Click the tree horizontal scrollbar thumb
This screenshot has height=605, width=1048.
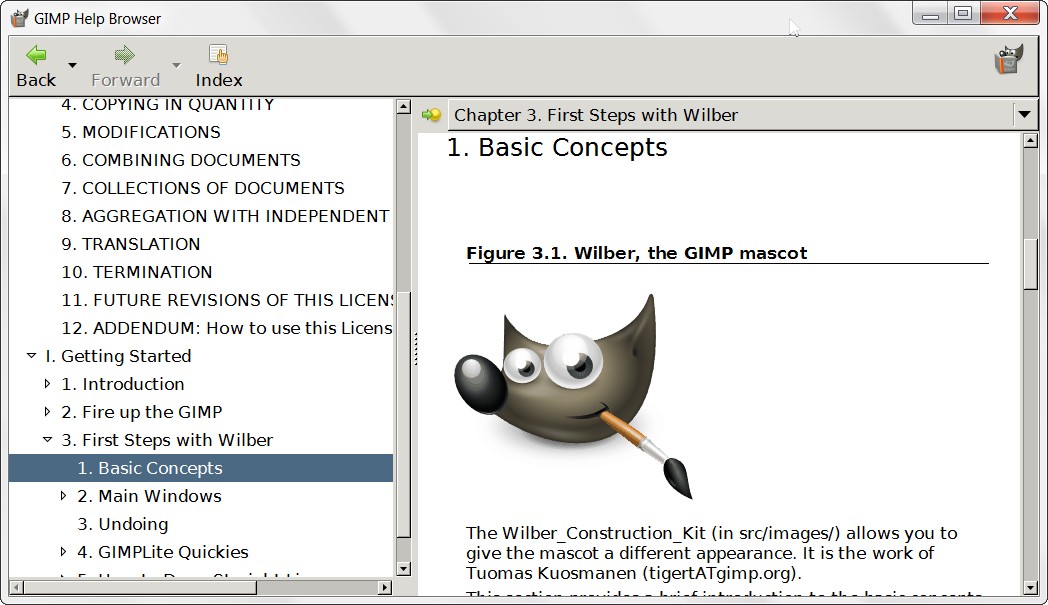[x=140, y=588]
